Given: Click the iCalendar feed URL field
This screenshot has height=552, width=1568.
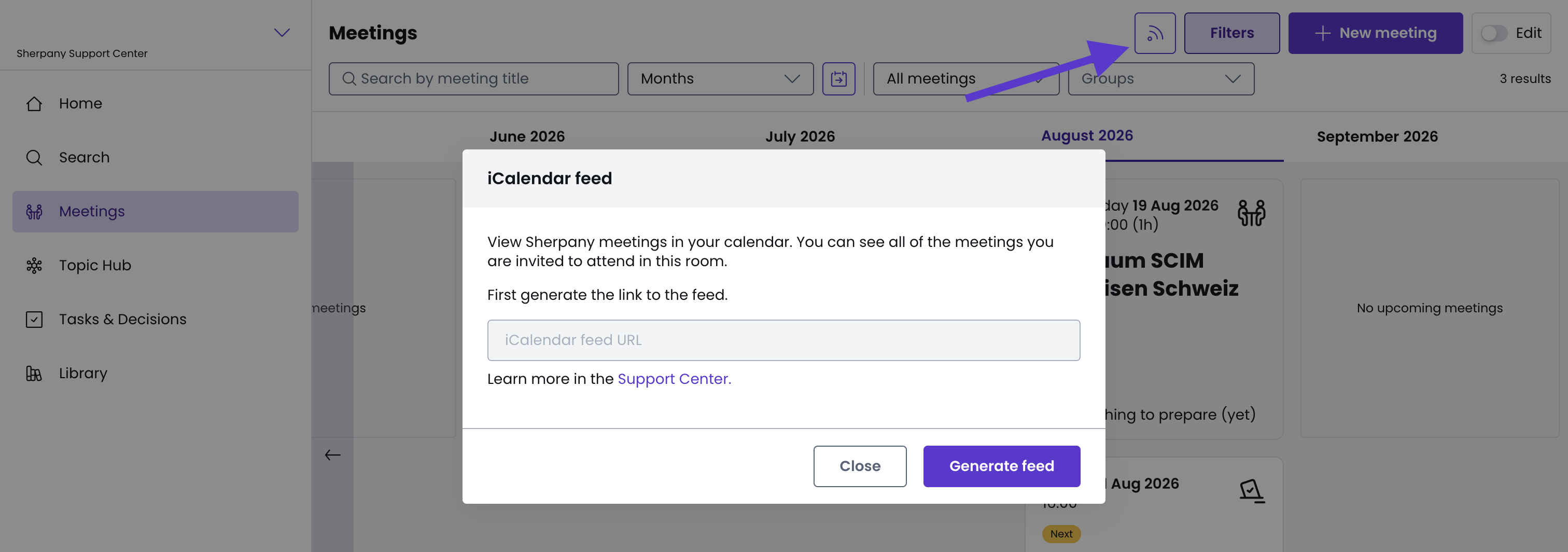Looking at the screenshot, I should tap(783, 340).
